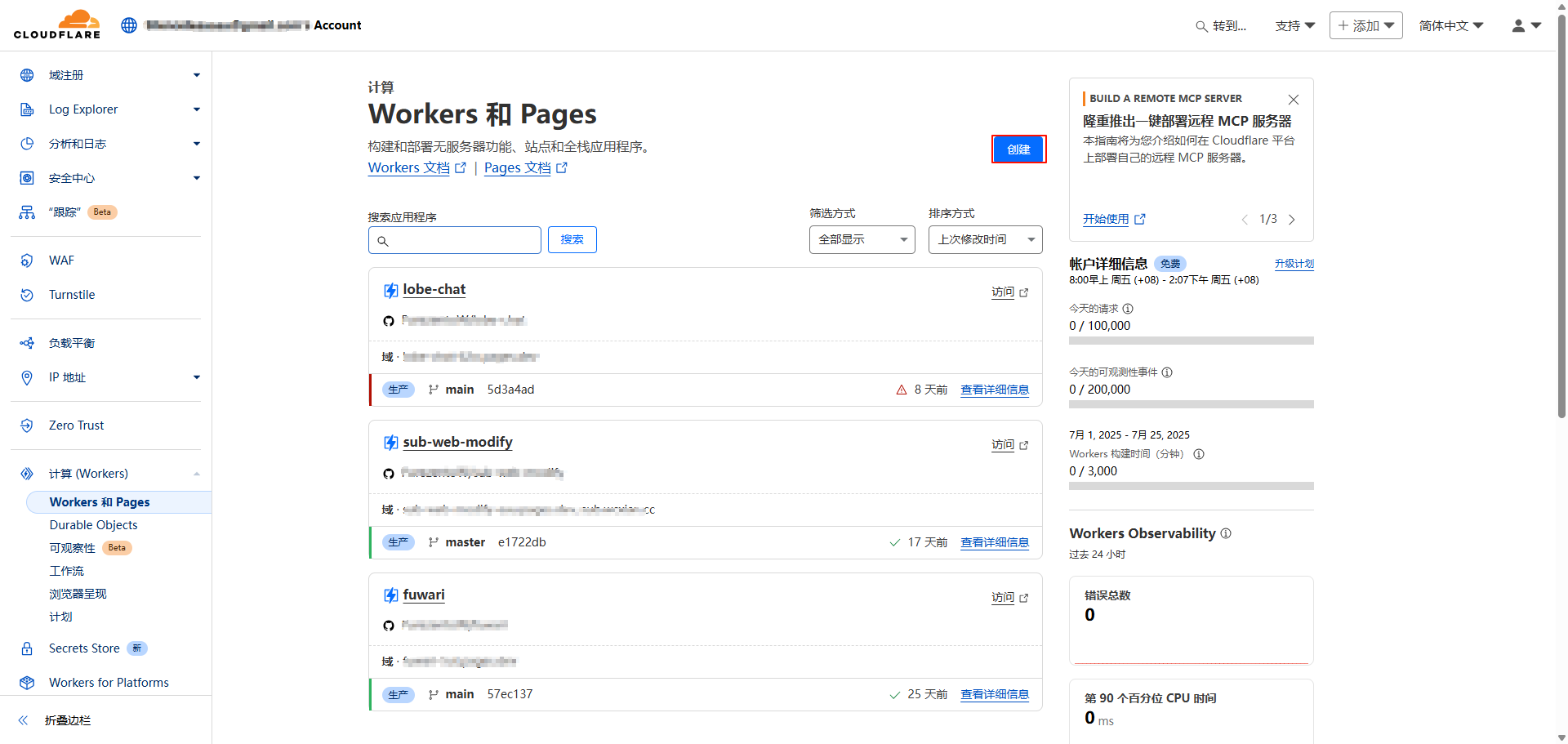Click the Zero Trust sidebar icon
This screenshot has height=744, width=1568.
pyautogui.click(x=27, y=425)
